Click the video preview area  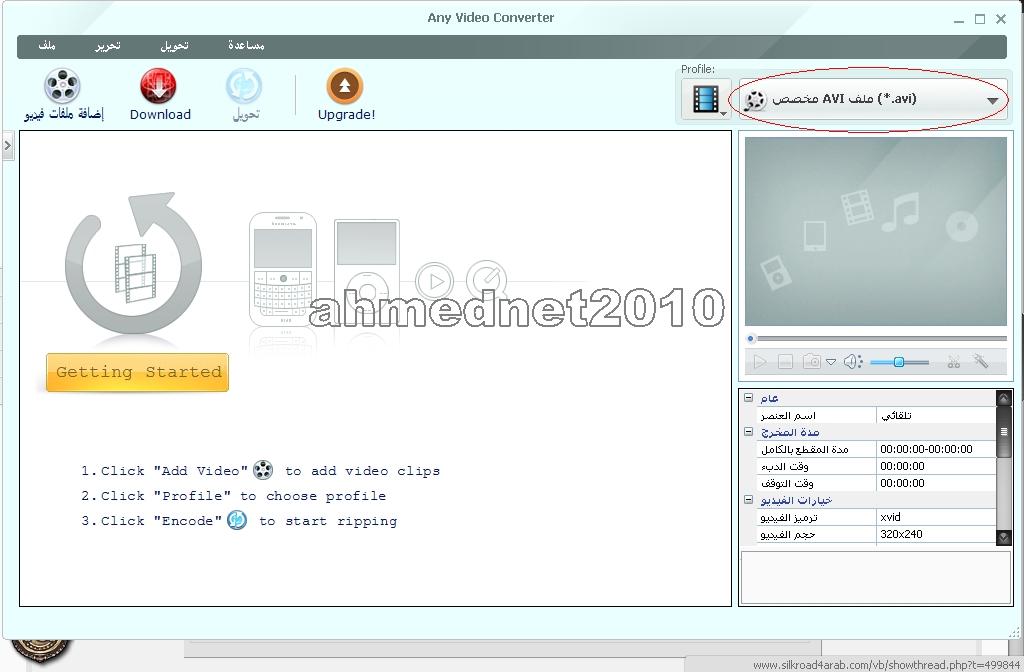(x=875, y=231)
